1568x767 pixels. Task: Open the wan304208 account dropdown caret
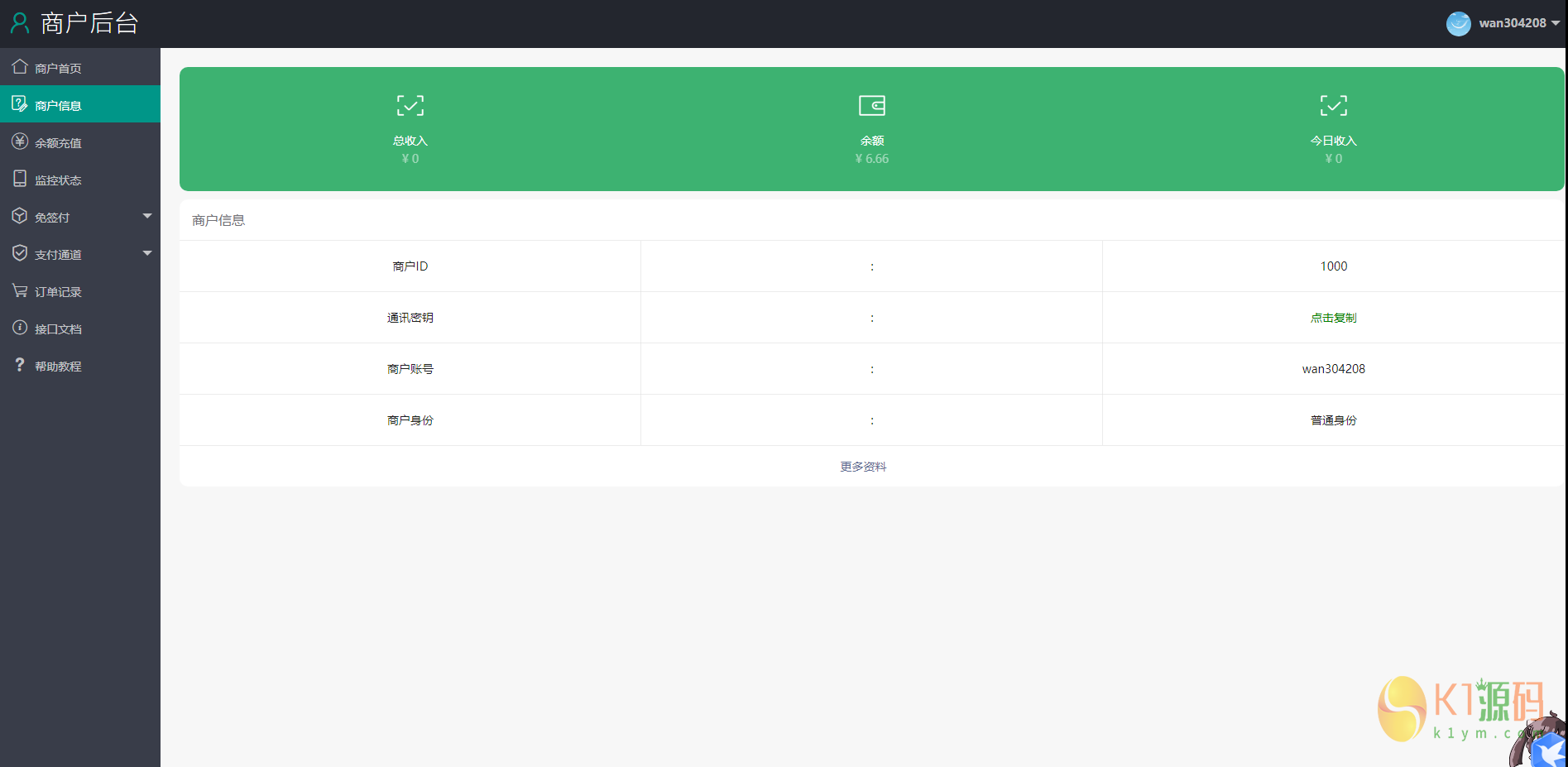[1556, 23]
